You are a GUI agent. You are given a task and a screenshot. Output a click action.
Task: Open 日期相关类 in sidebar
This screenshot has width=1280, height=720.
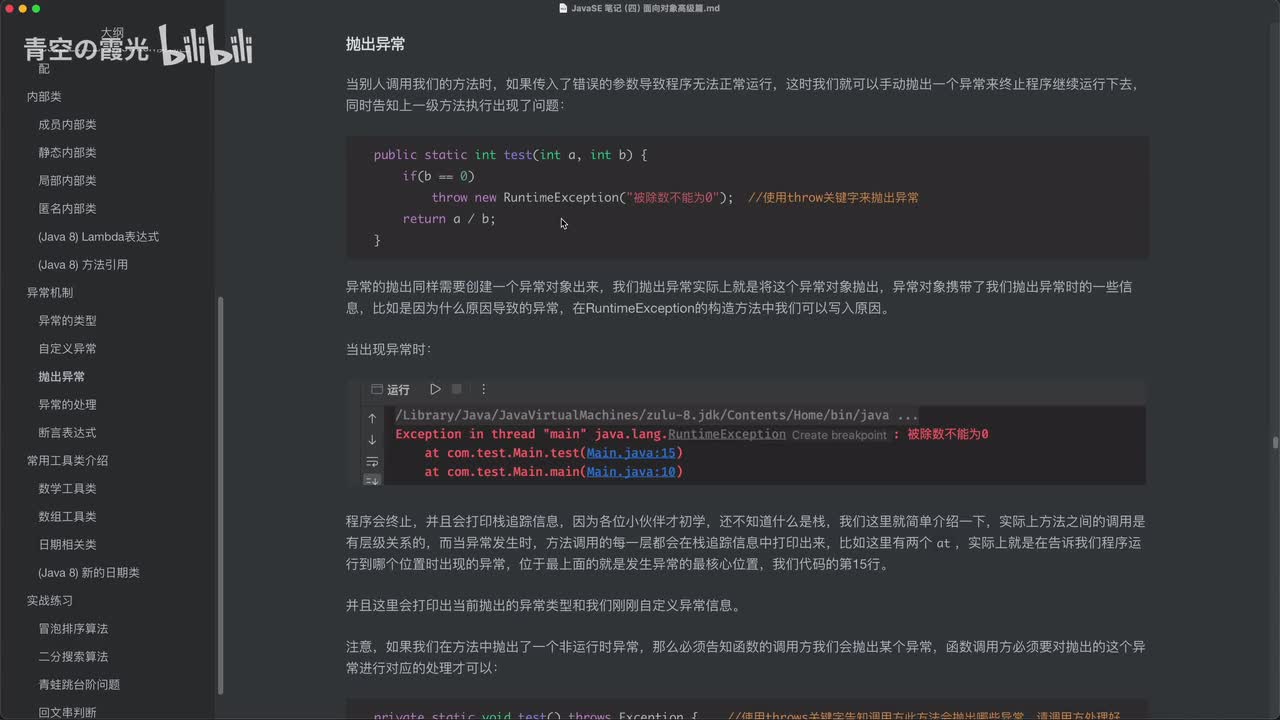point(67,545)
